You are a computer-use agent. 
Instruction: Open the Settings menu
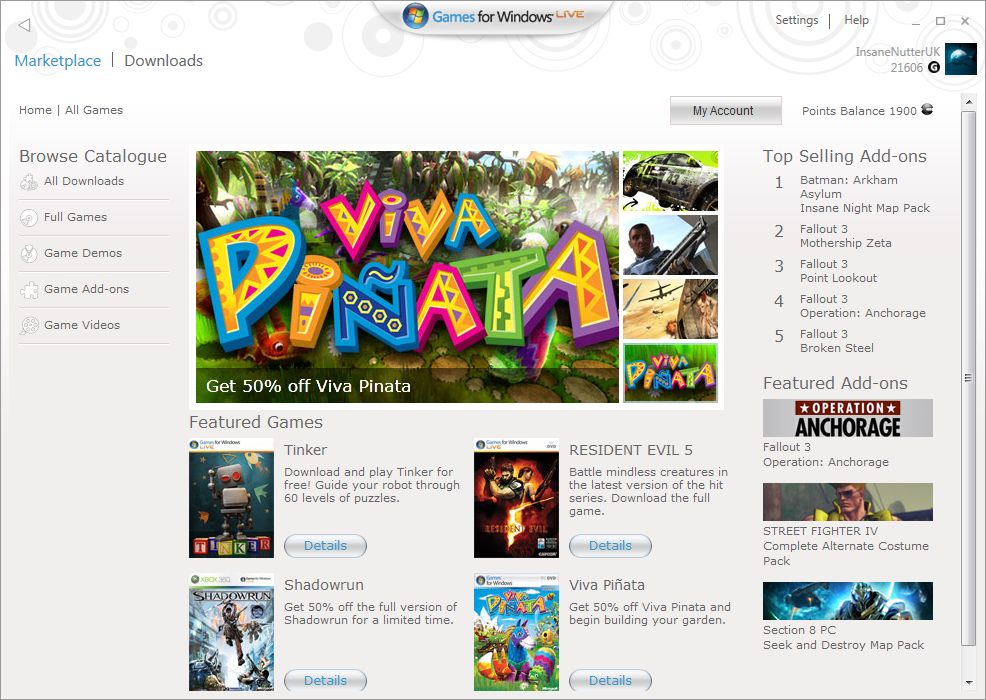[x=797, y=19]
